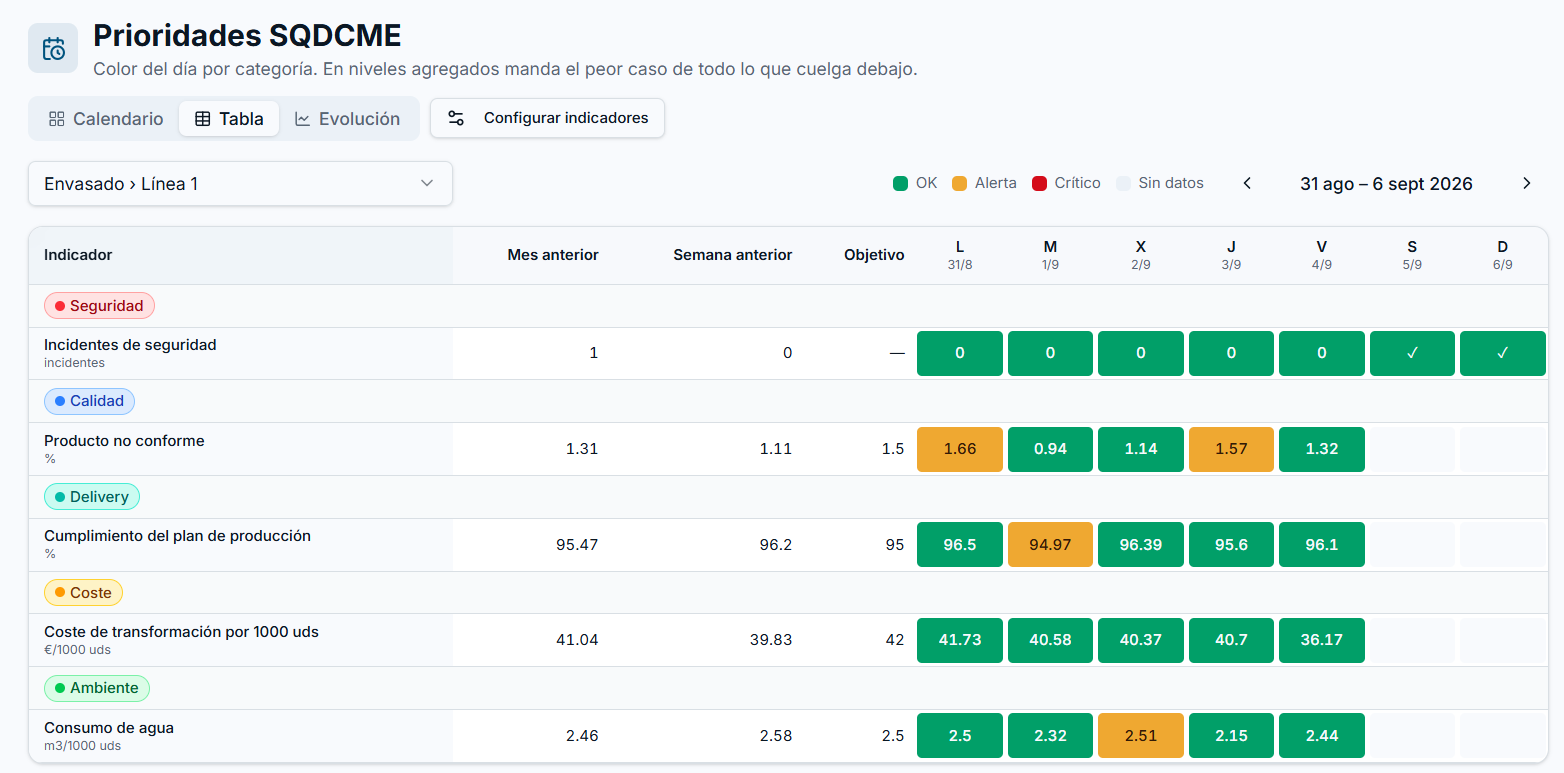Click Incidentes de seguridad indicator name
This screenshot has height=773, width=1564.
click(x=130, y=344)
